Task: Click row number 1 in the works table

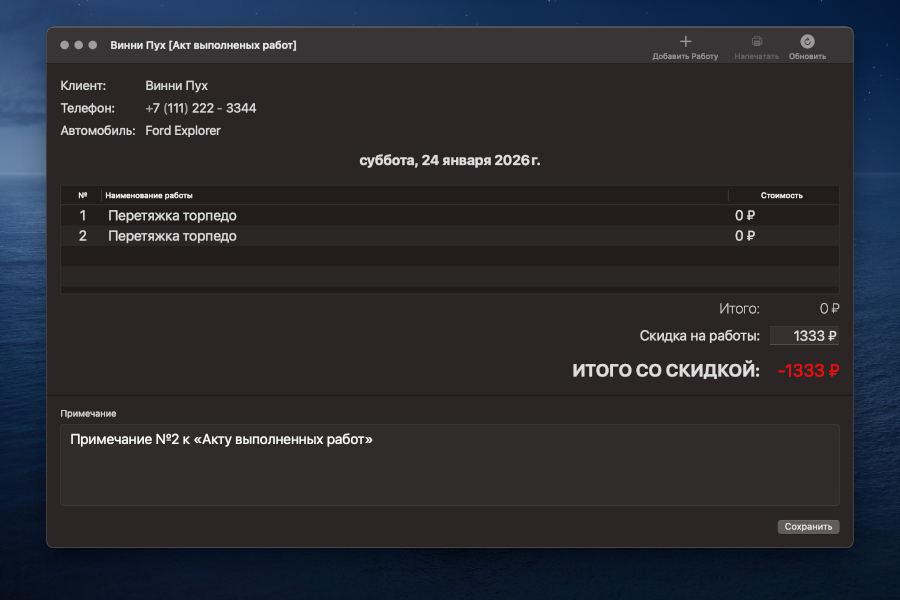Action: coord(83,215)
